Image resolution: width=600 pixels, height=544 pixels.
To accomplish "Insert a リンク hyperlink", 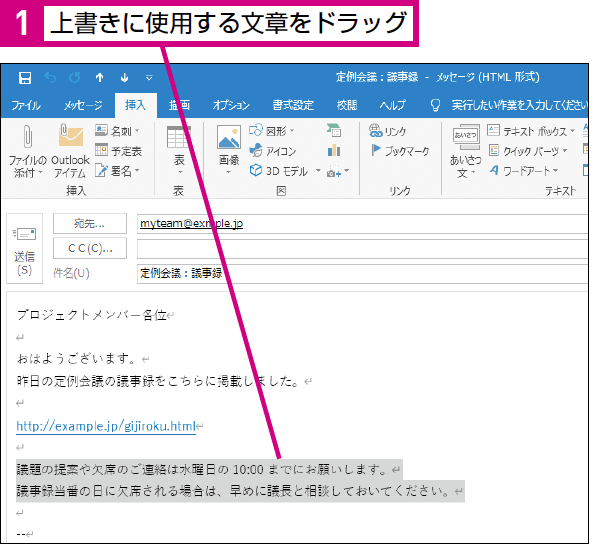I will [387, 131].
